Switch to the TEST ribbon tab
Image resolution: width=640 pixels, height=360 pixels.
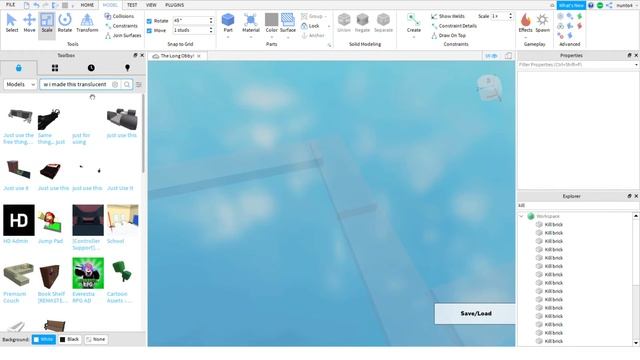132,5
